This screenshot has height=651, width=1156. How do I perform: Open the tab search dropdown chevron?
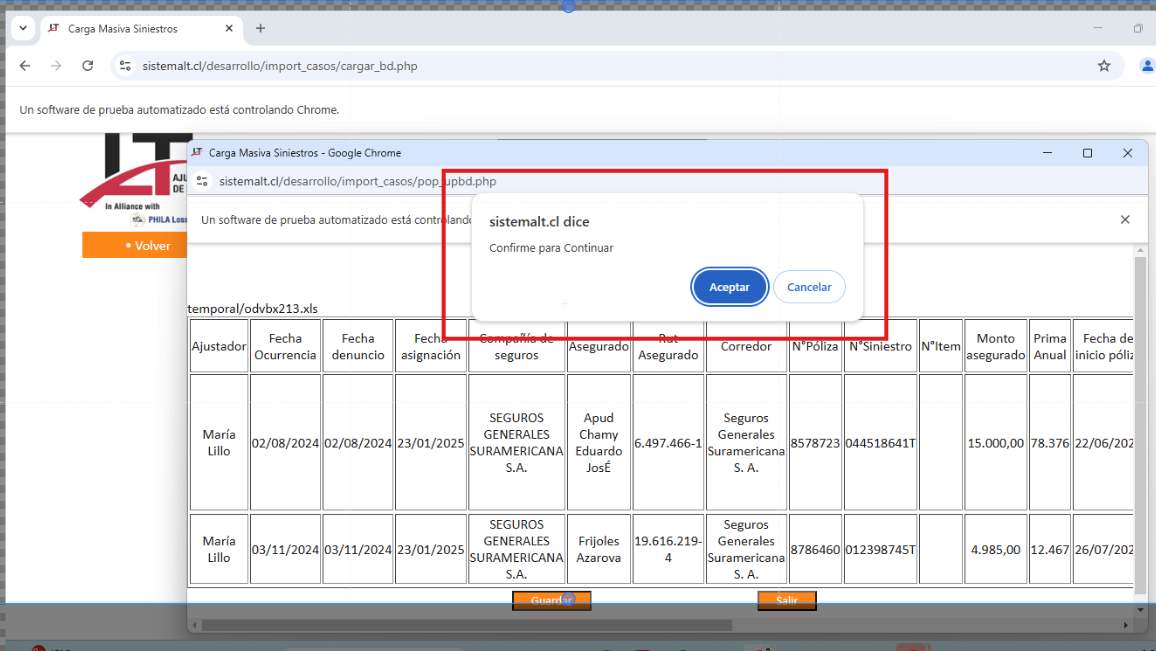22,29
